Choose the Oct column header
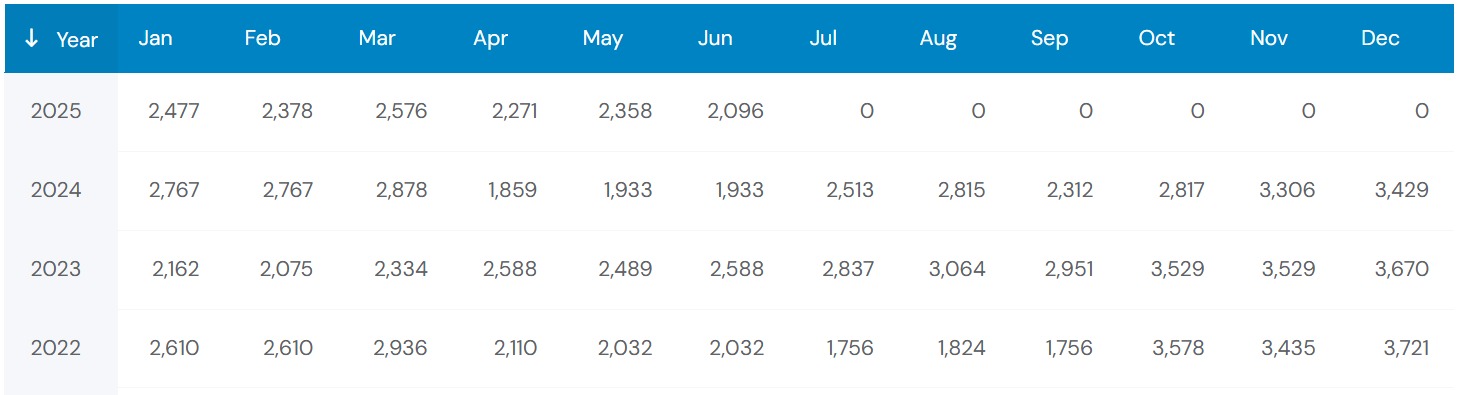1460x395 pixels. coord(1157,38)
